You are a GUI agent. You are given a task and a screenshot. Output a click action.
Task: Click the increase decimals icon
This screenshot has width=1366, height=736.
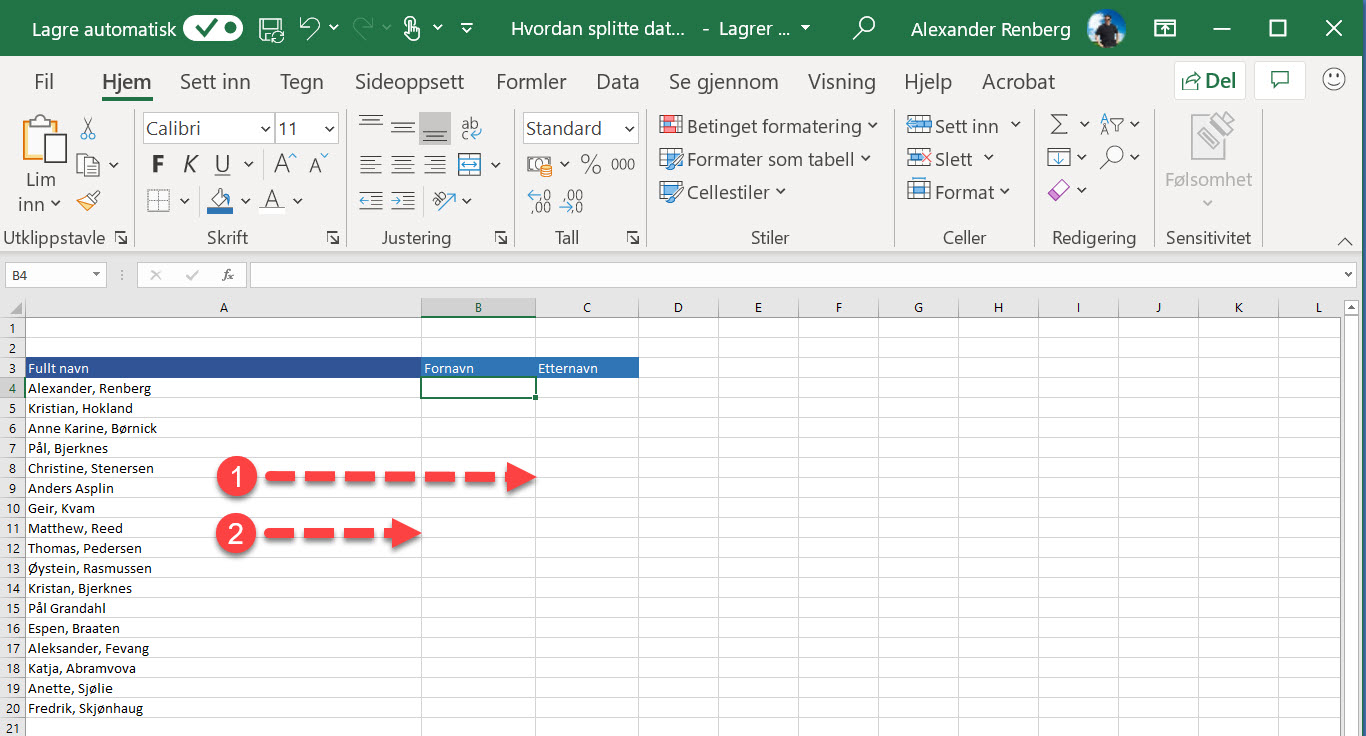point(541,201)
